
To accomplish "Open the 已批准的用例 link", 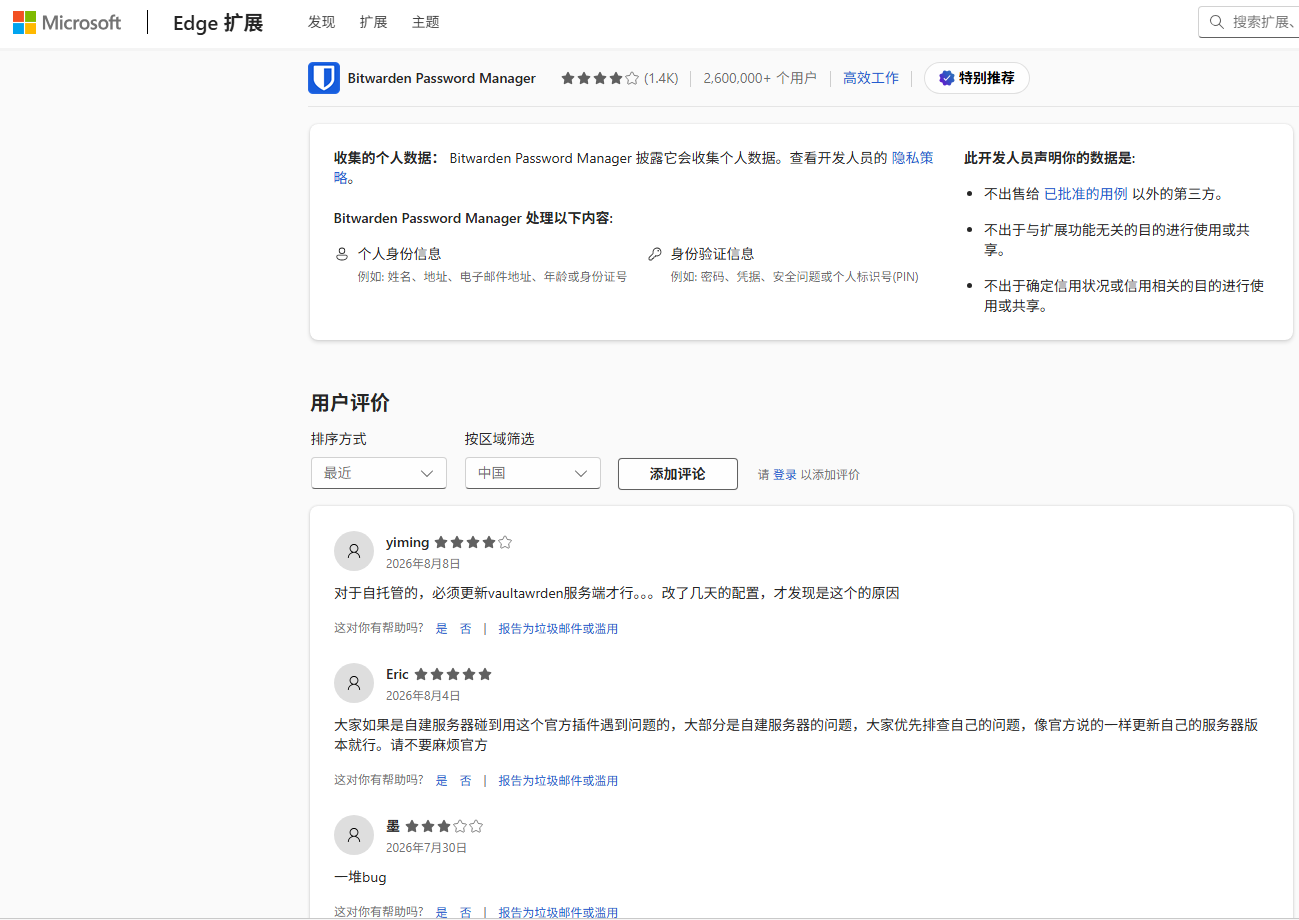I will tap(1086, 194).
